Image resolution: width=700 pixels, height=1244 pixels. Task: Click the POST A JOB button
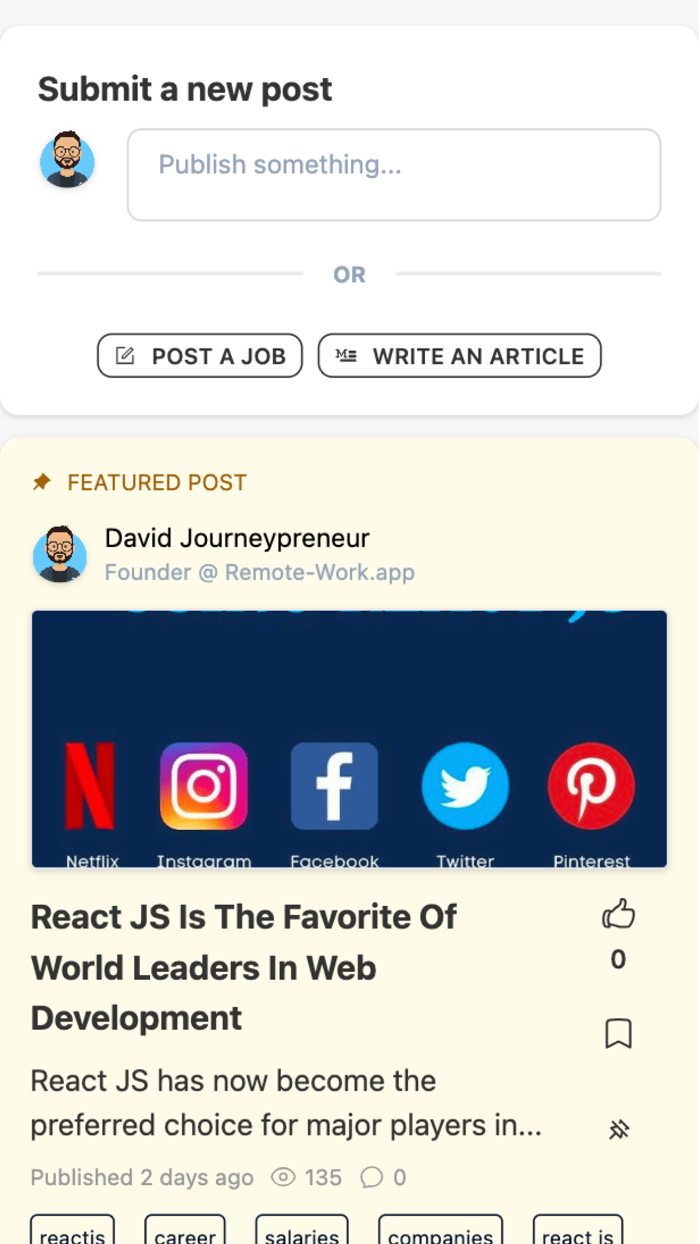pyautogui.click(x=199, y=356)
